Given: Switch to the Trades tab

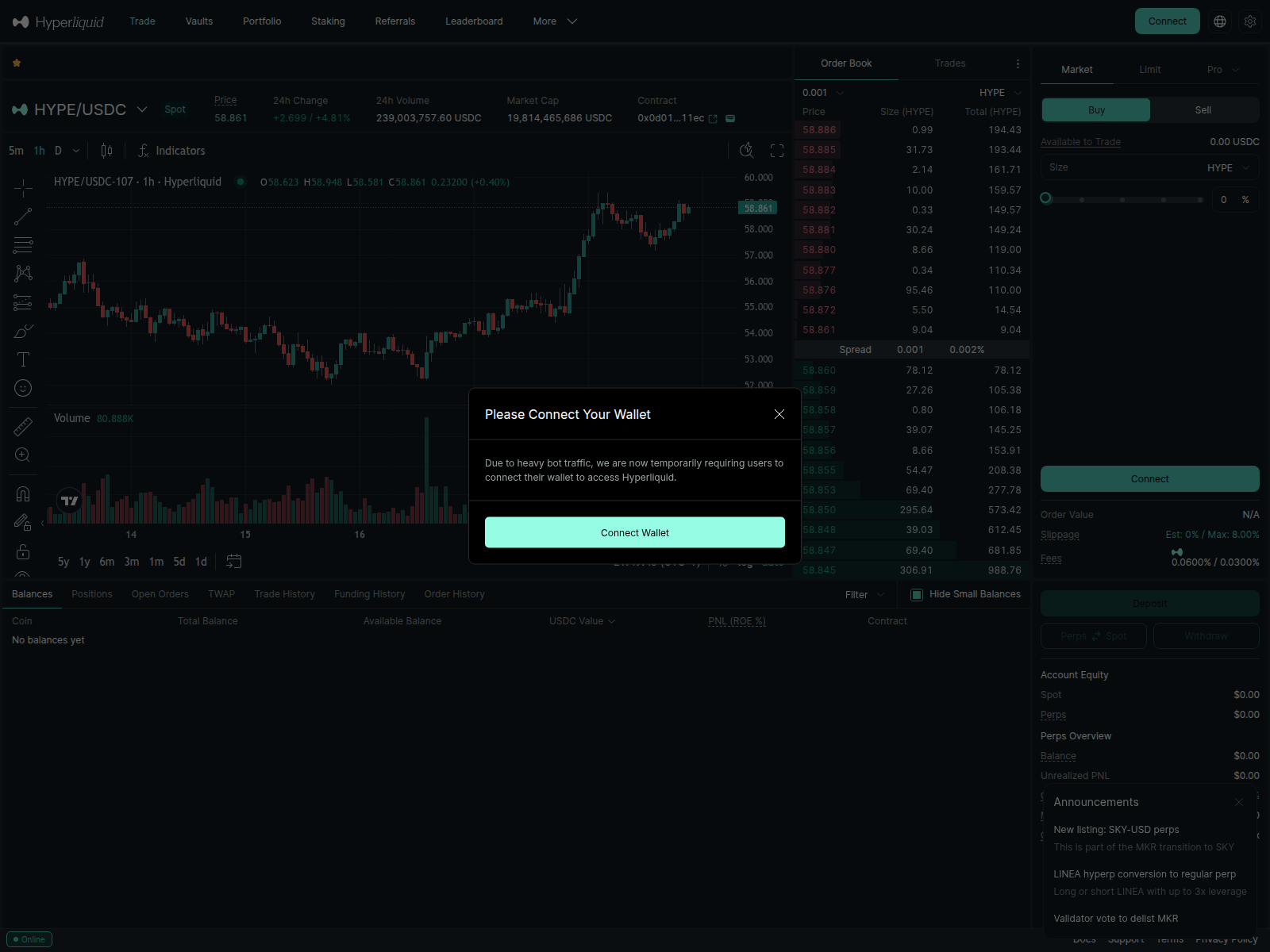Looking at the screenshot, I should point(950,63).
